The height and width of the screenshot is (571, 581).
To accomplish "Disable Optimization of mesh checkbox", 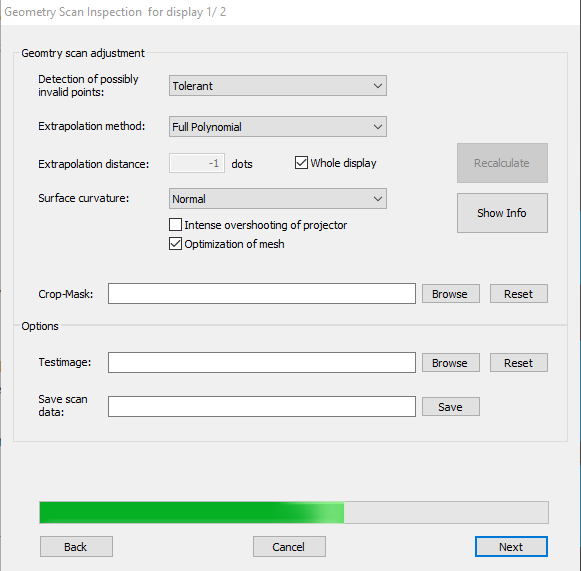I will click(175, 244).
